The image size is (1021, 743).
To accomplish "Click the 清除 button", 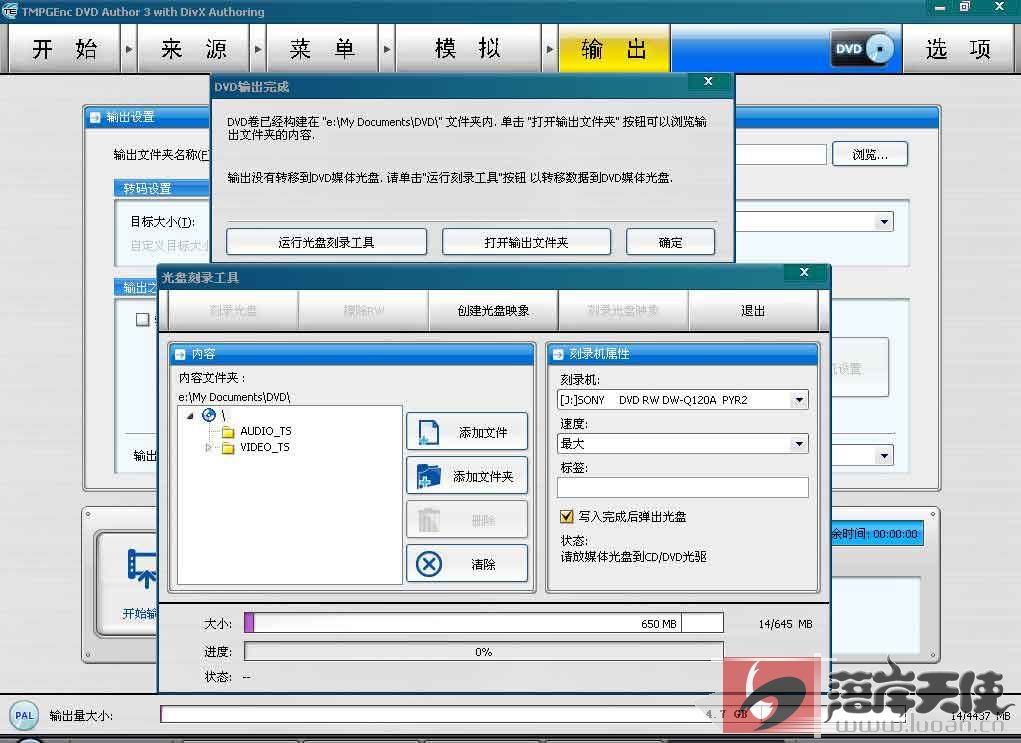I will coord(467,564).
